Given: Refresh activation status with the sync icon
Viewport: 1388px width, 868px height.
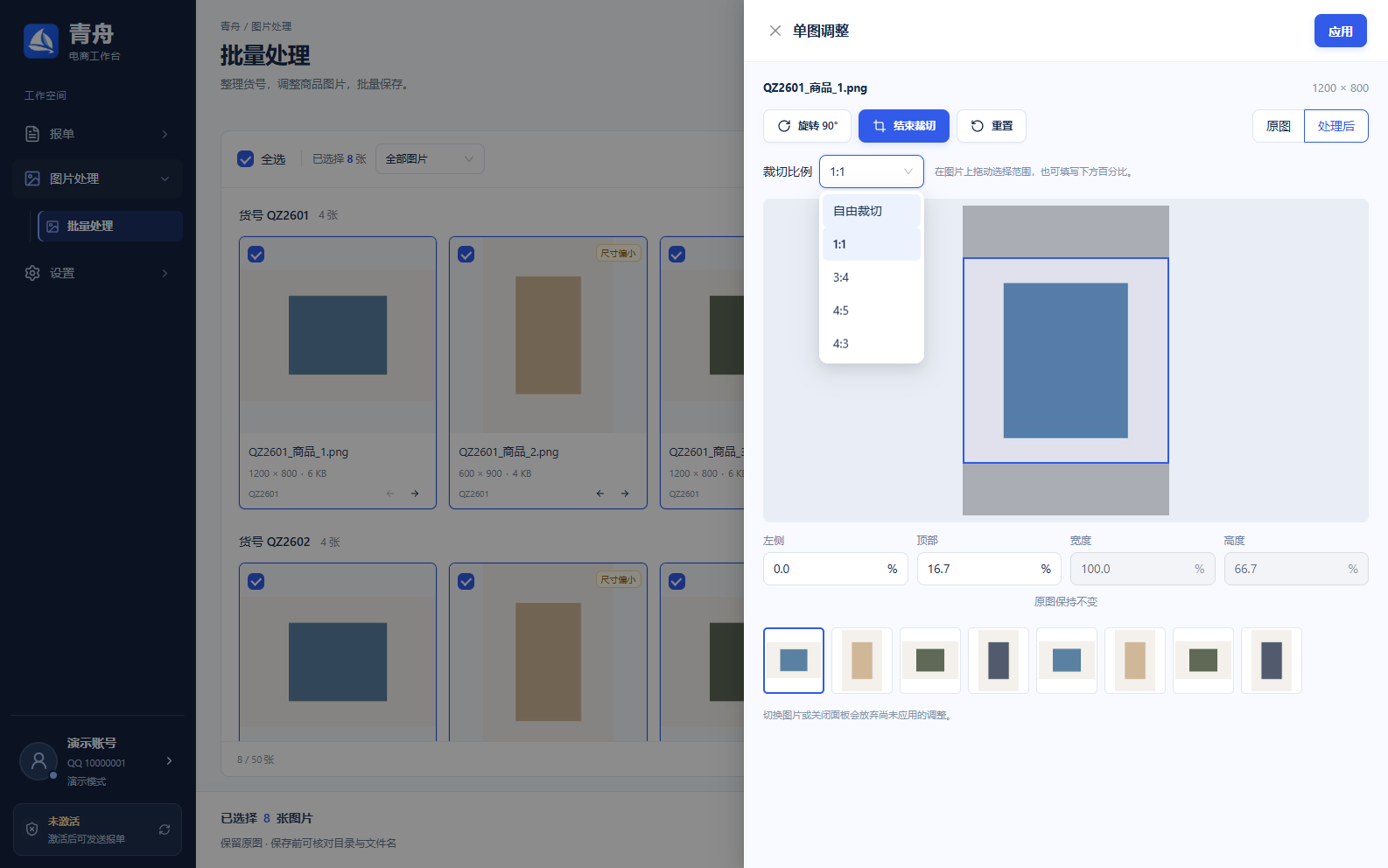Looking at the screenshot, I should coord(165,829).
